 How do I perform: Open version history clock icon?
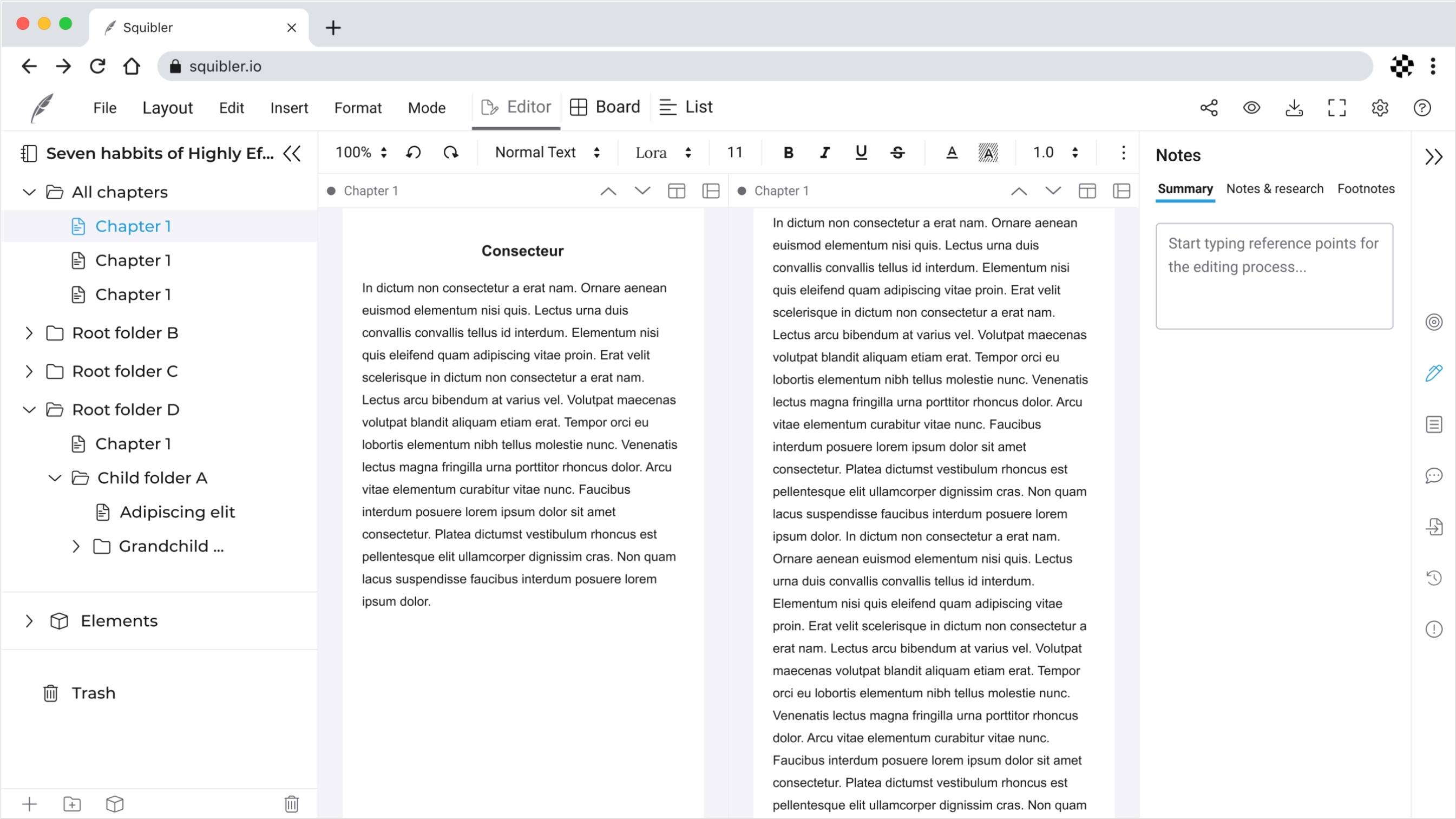1434,578
